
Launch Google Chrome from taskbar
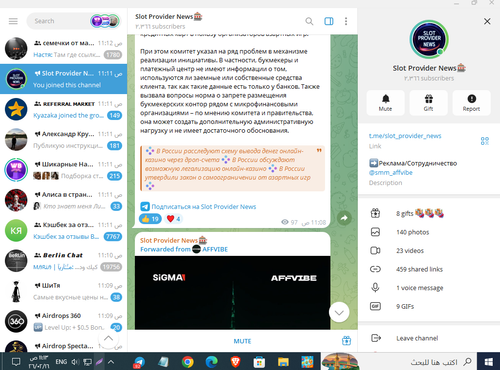tap(188, 362)
